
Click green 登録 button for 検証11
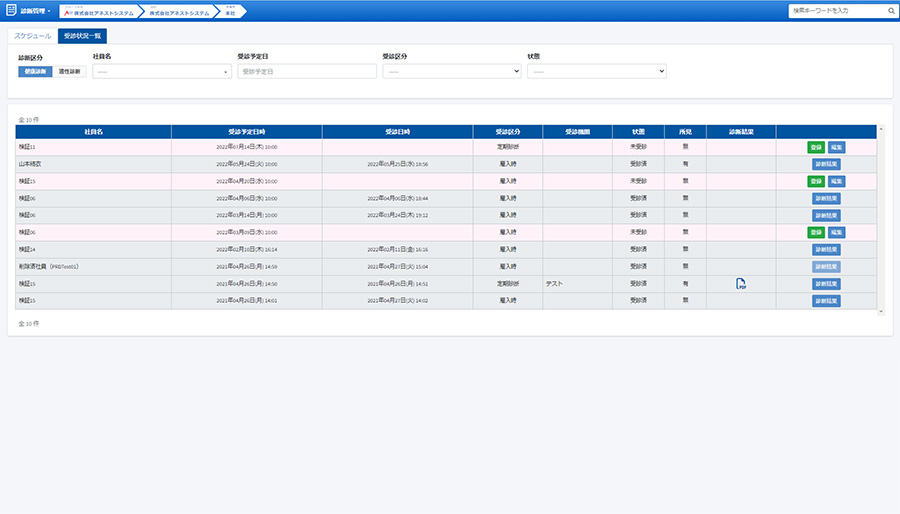[816, 147]
